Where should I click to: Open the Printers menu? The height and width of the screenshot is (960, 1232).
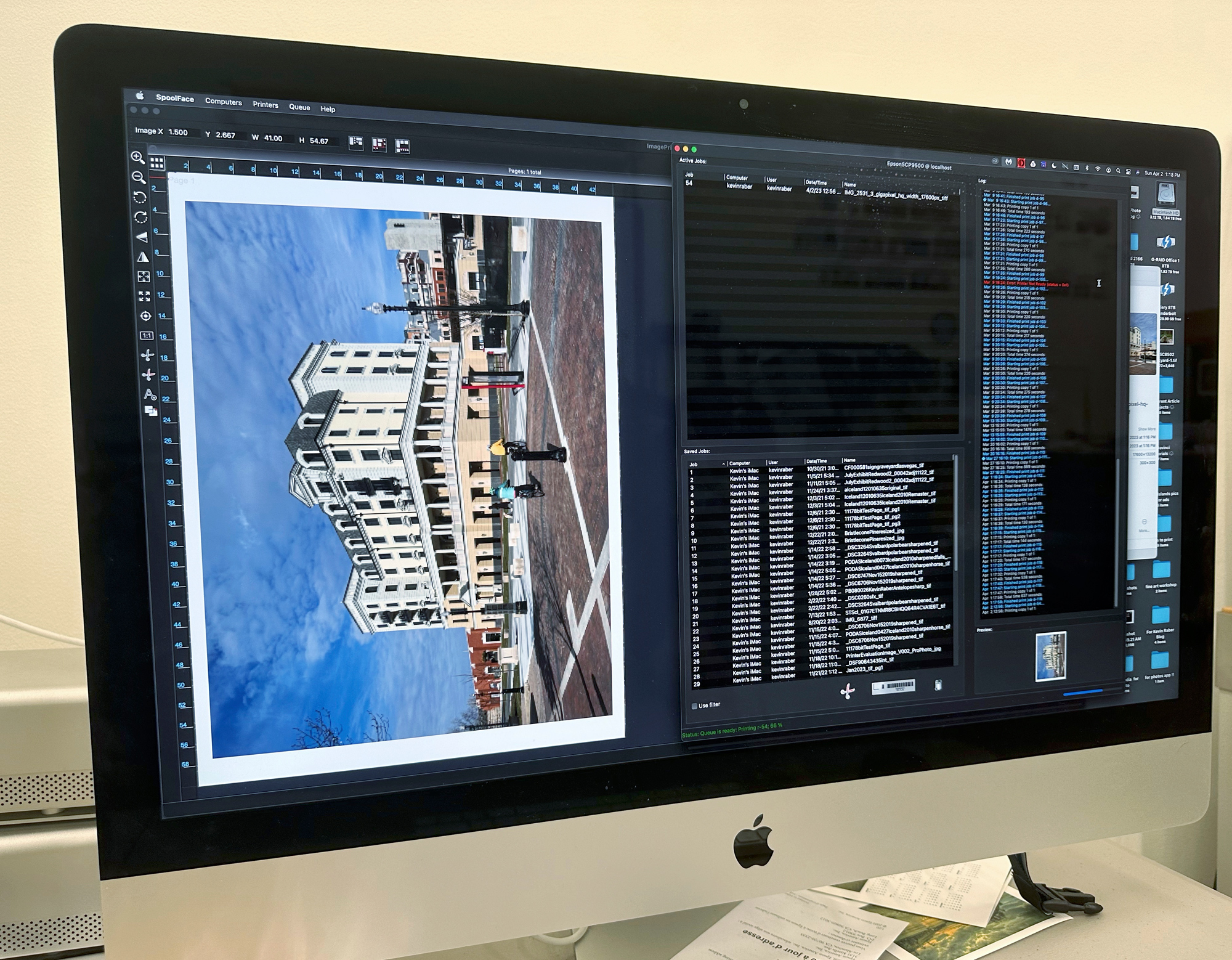click(265, 105)
